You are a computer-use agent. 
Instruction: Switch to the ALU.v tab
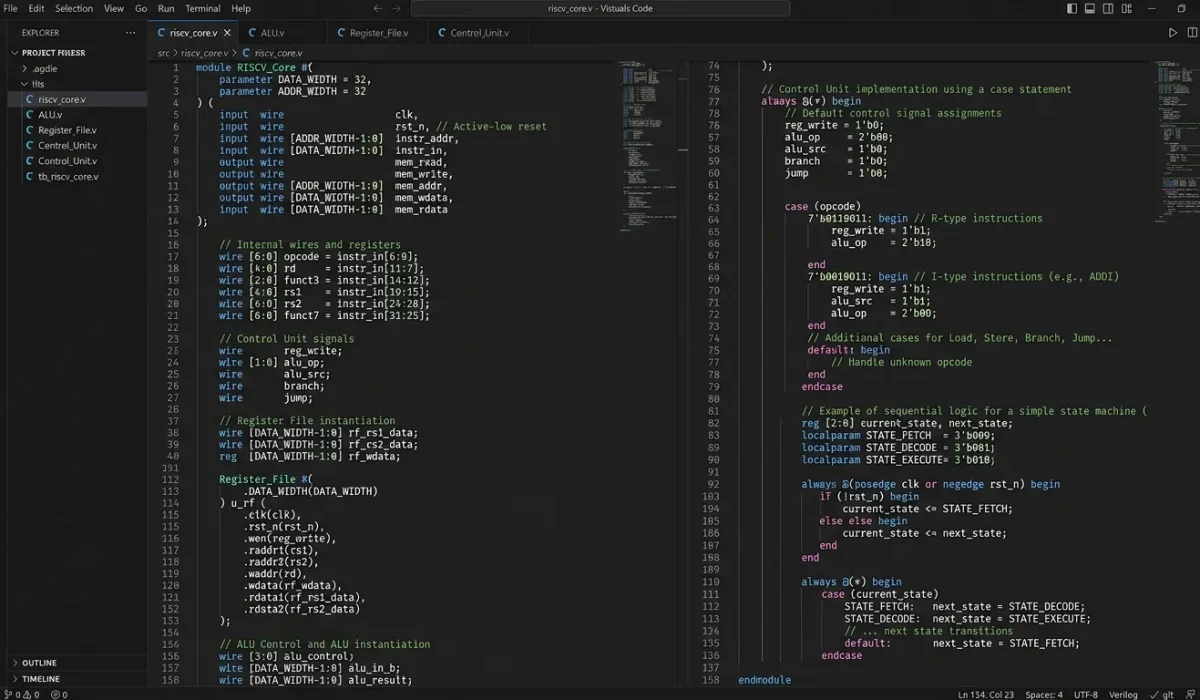[x=282, y=33]
